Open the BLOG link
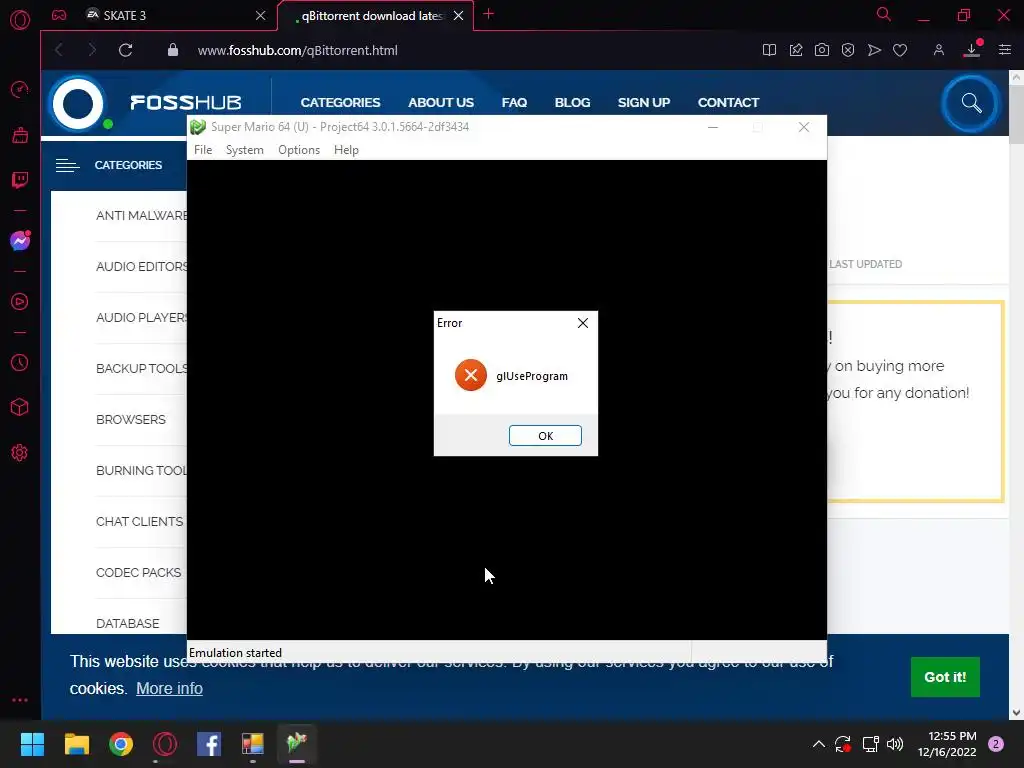The width and height of the screenshot is (1024, 768). point(572,103)
